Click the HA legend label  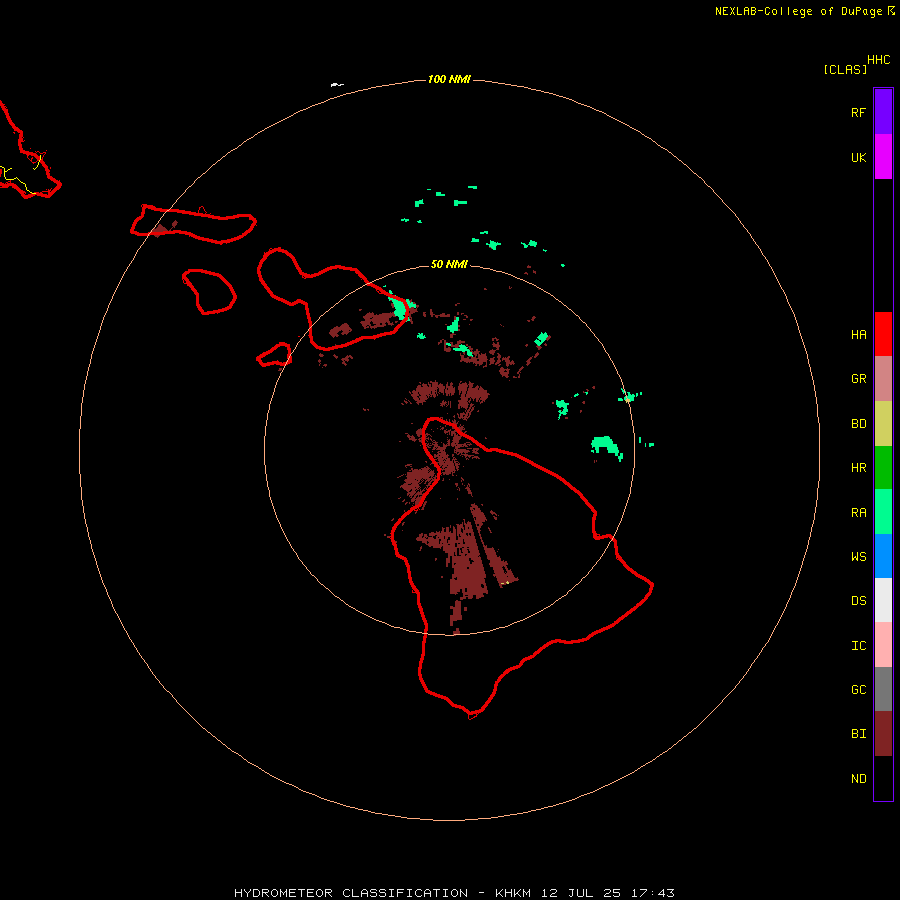[x=858, y=335]
